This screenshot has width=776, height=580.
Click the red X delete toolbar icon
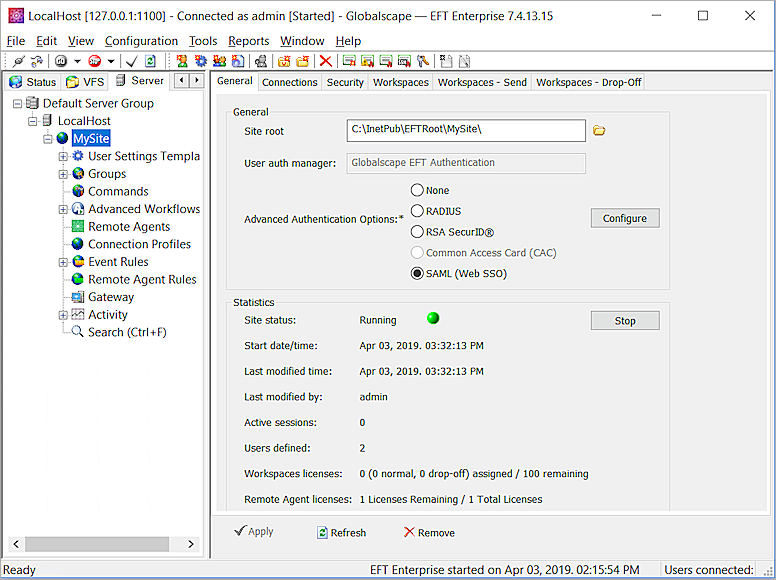[326, 62]
